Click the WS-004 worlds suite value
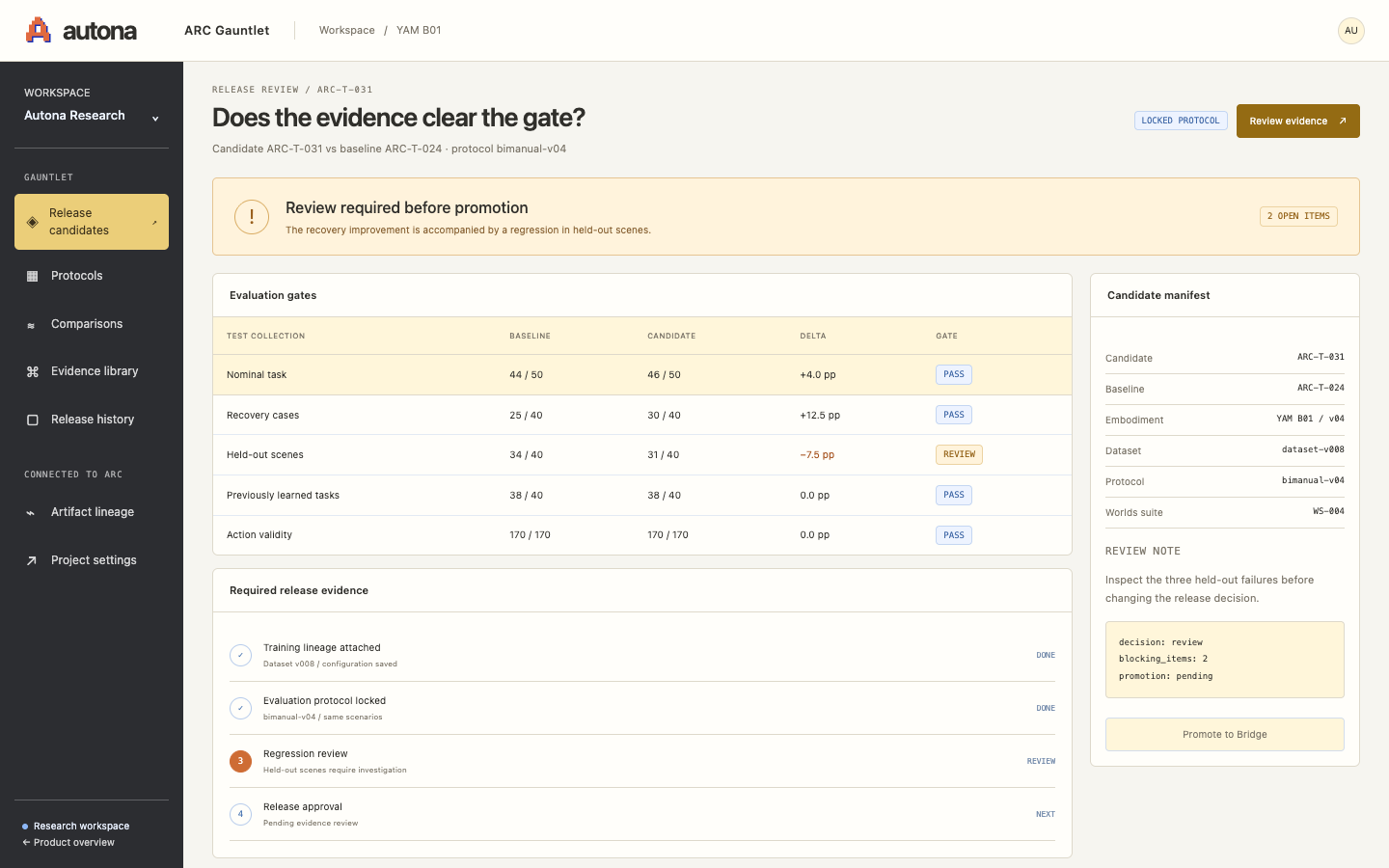This screenshot has height=868, width=1389. pos(1328,511)
